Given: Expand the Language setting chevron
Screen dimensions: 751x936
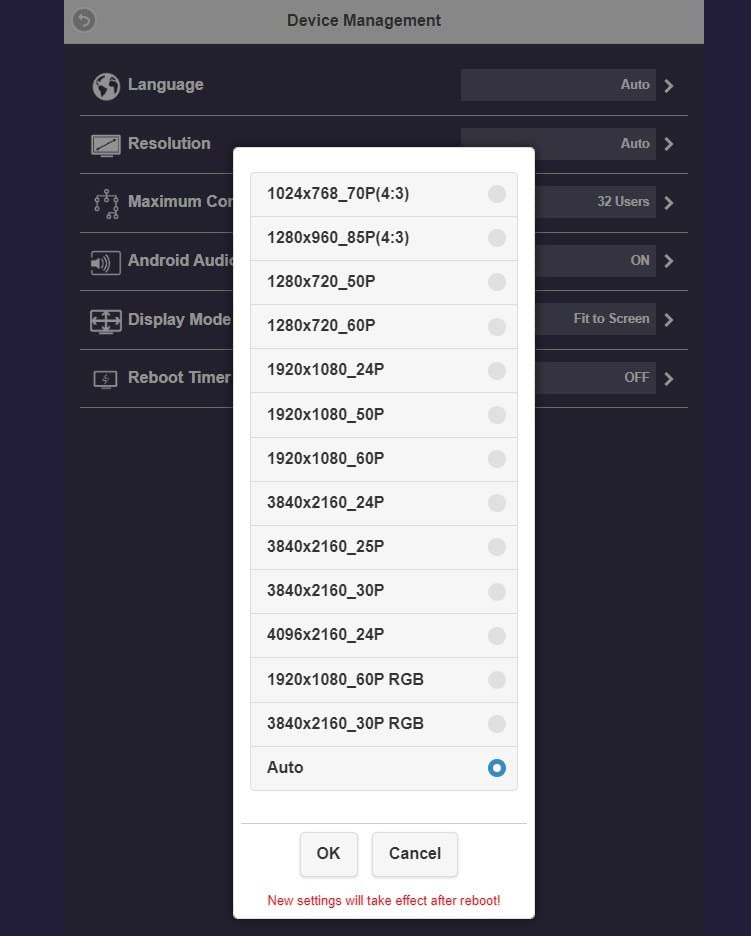Looking at the screenshot, I should [669, 86].
